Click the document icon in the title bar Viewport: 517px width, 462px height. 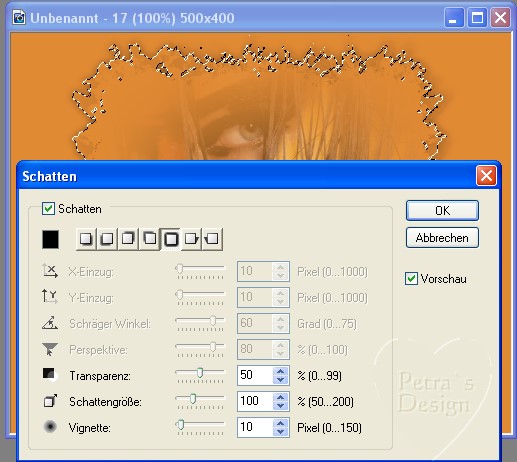[x=19, y=17]
